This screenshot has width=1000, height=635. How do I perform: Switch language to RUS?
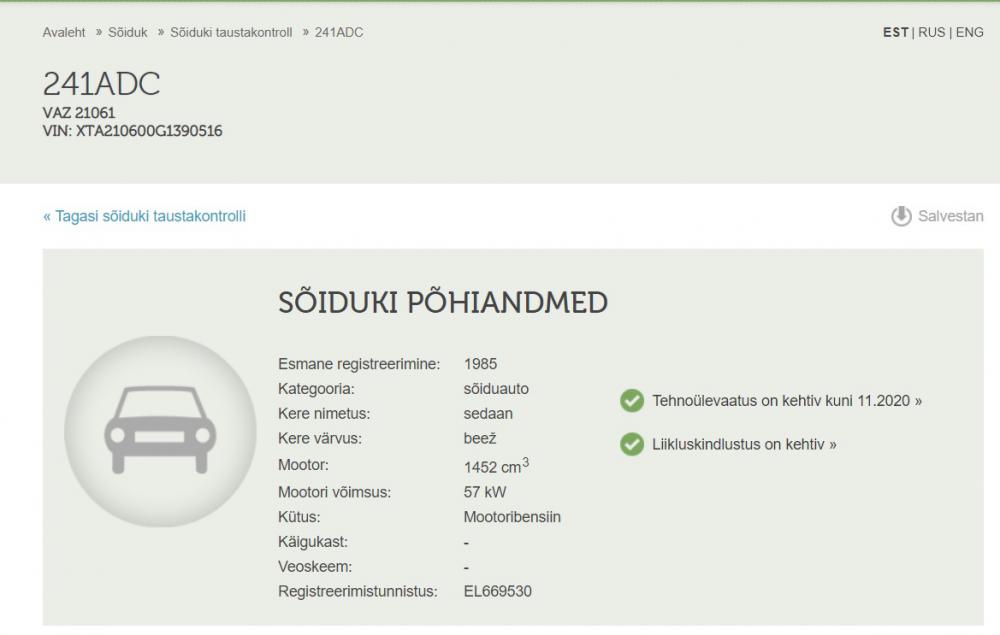tap(932, 32)
